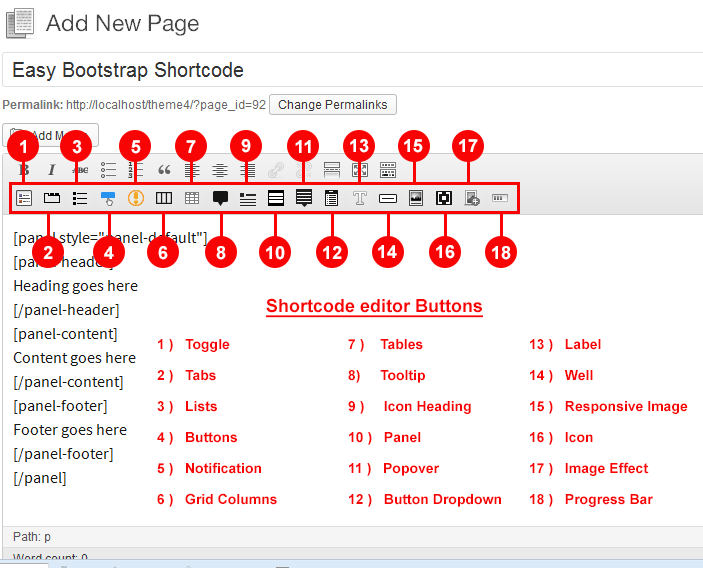703x568 pixels.
Task: Click the 'Heading goes here' text
Action: click(x=75, y=286)
